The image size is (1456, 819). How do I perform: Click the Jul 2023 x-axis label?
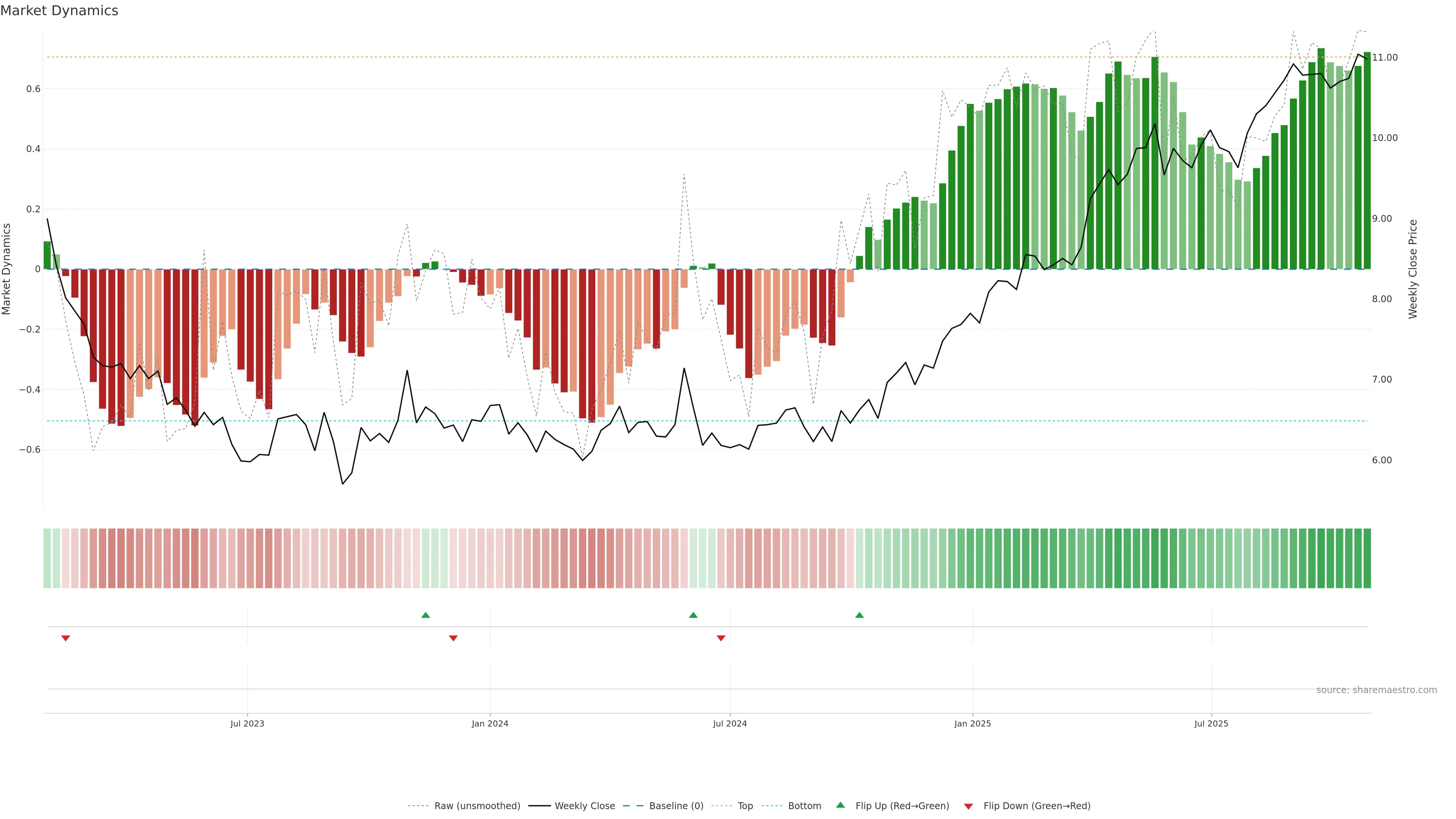pyautogui.click(x=247, y=723)
